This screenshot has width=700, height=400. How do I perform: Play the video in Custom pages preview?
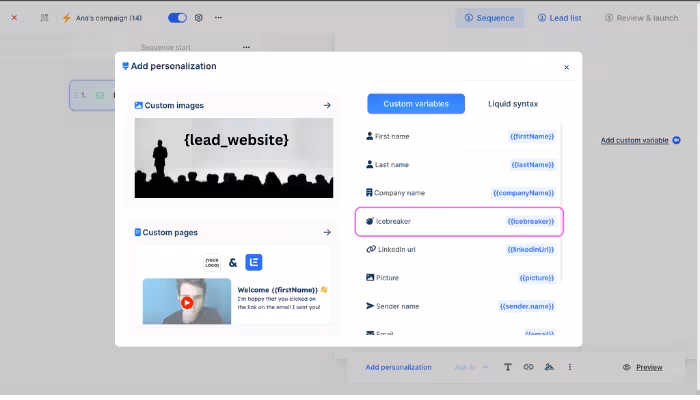tap(187, 302)
